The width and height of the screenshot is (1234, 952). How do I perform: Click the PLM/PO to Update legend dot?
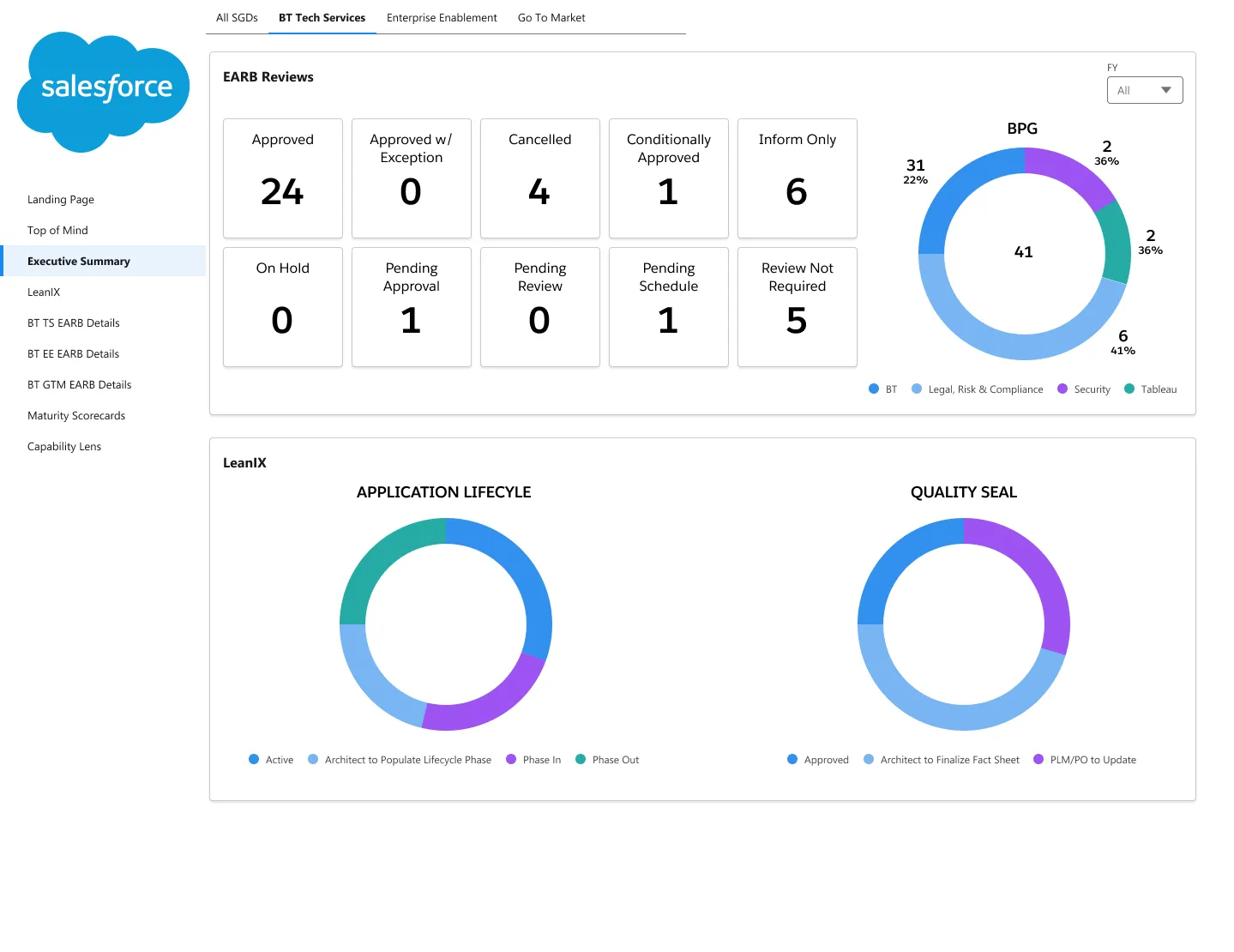(1038, 760)
